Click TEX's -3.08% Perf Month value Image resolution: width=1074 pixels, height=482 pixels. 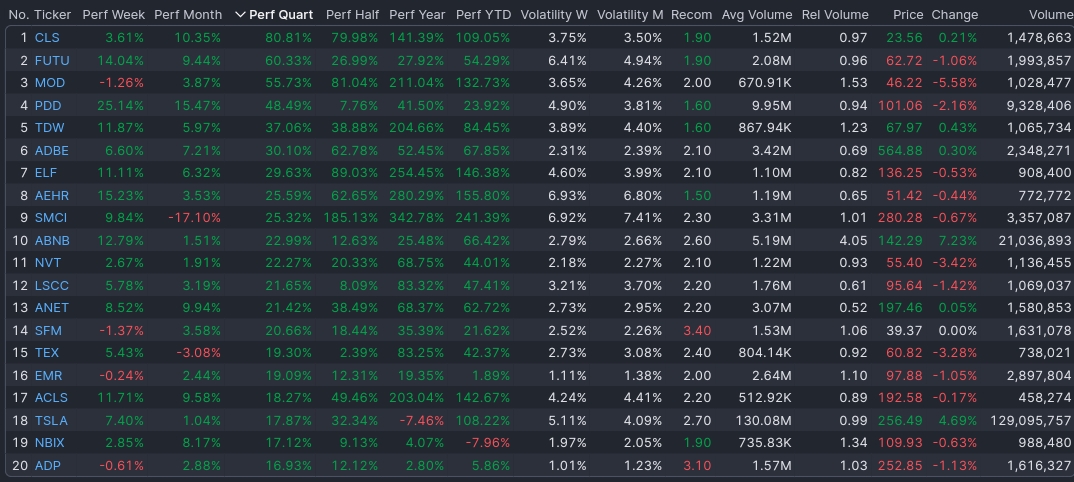198,353
